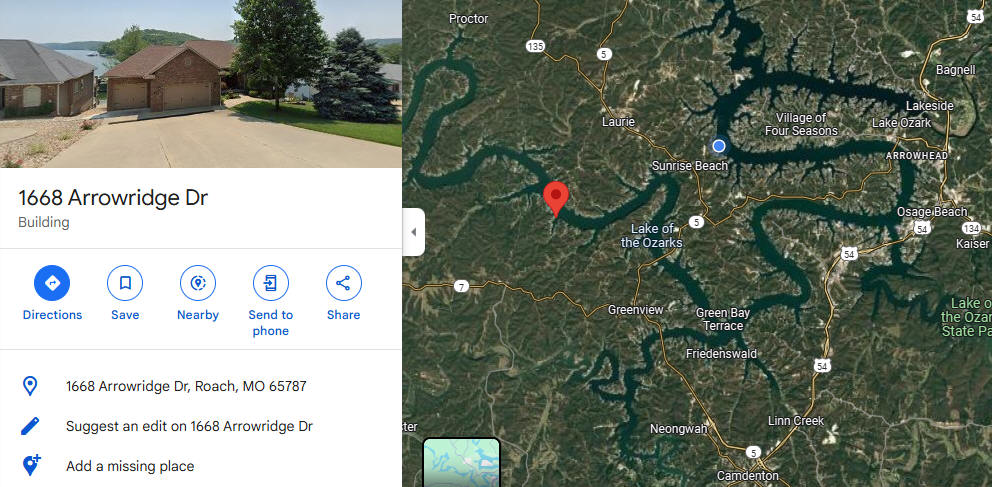Click the Add a missing place link
Viewport: 992px width, 487px height.
pos(130,466)
